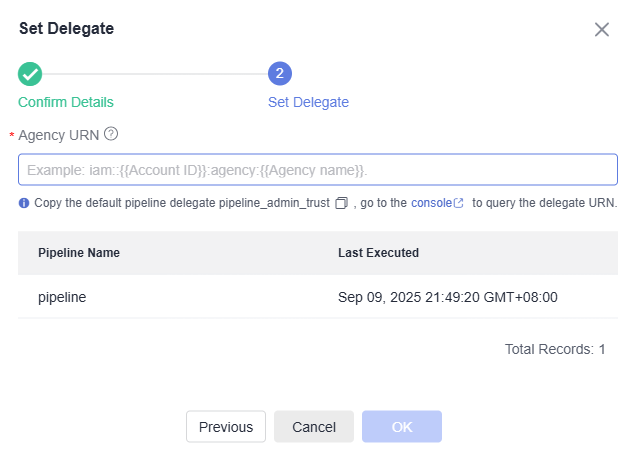Click the Sep 09, 2025 execution timestamp
Viewport: 635px width, 459px height.
tap(447, 297)
